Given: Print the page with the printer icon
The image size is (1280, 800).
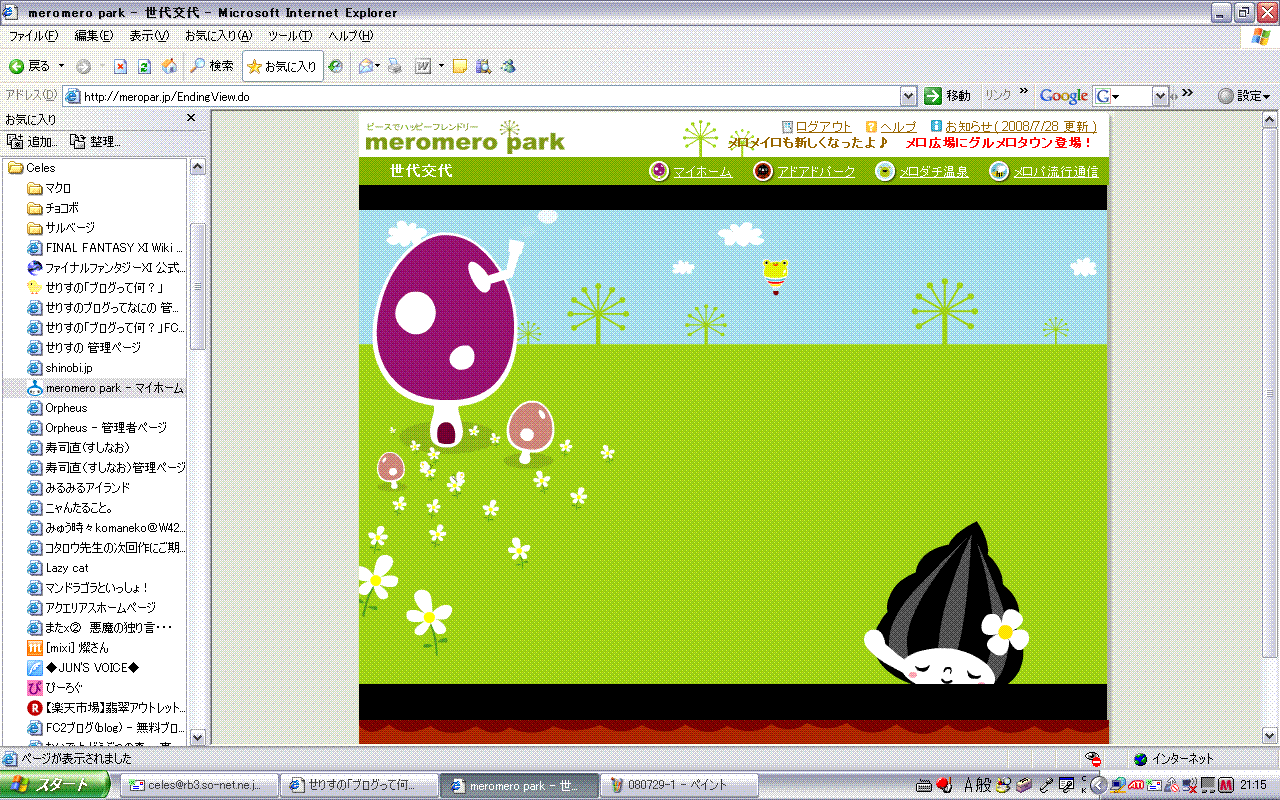Looking at the screenshot, I should coord(395,66).
